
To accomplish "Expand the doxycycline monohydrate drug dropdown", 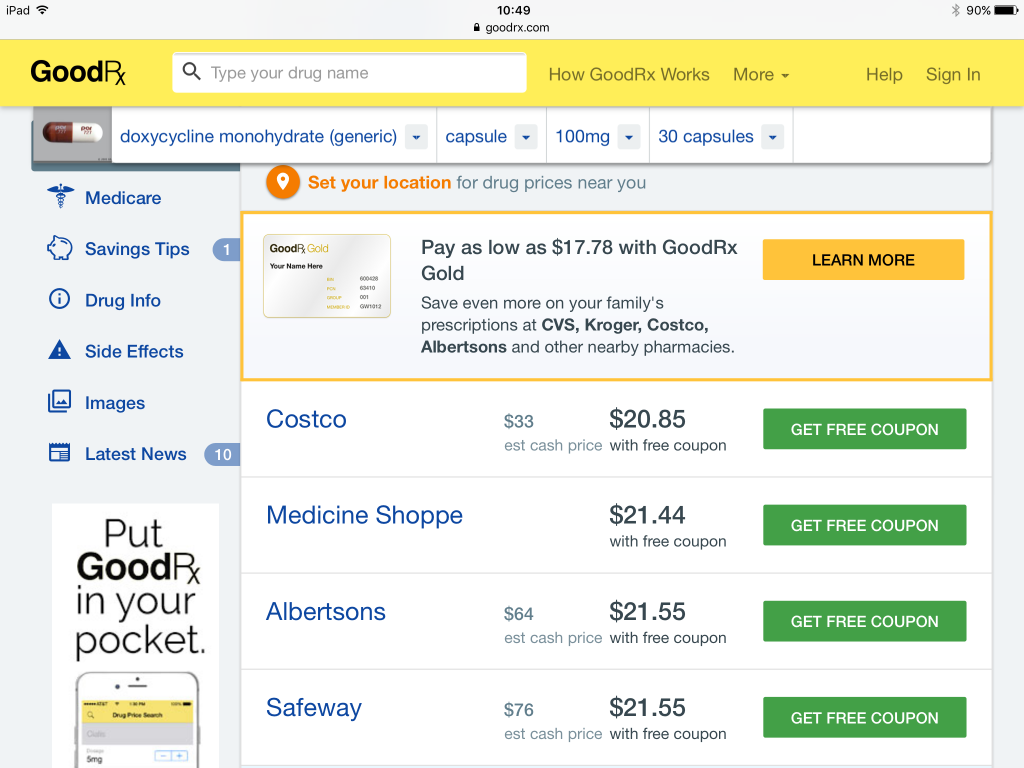I will [x=417, y=137].
